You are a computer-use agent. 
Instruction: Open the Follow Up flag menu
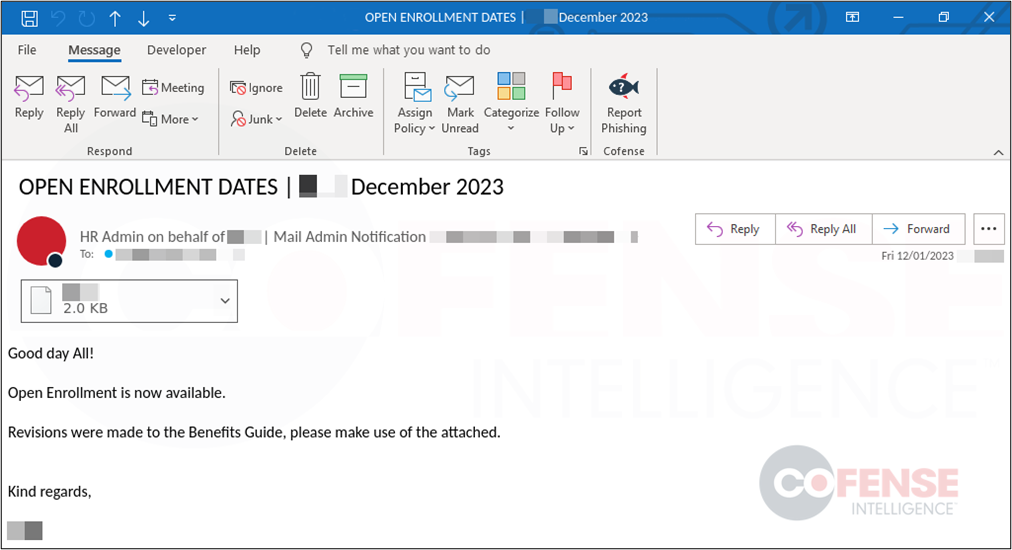(562, 103)
